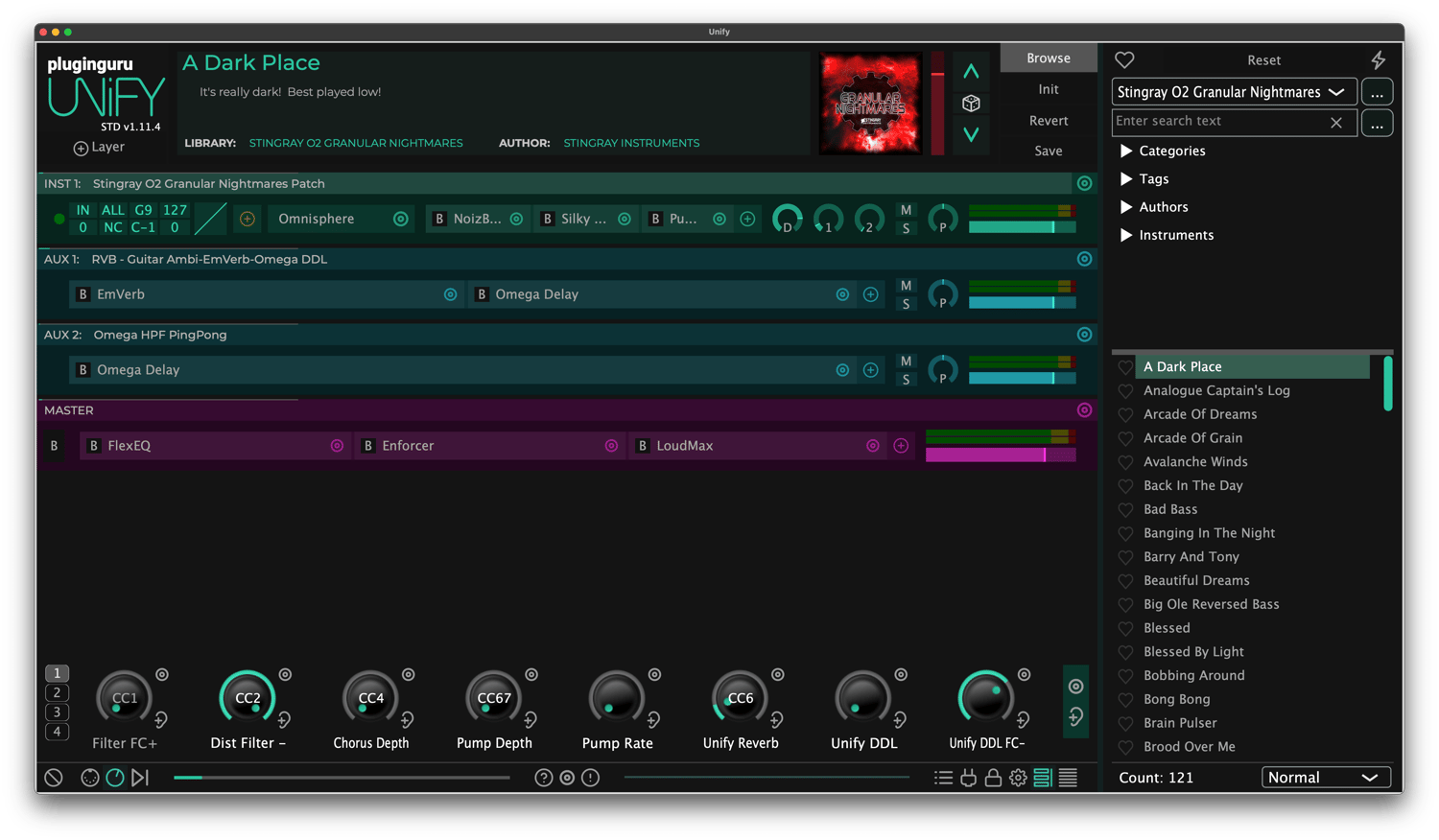Click the random patch dice icon
This screenshot has width=1439, height=840.
tap(971, 104)
